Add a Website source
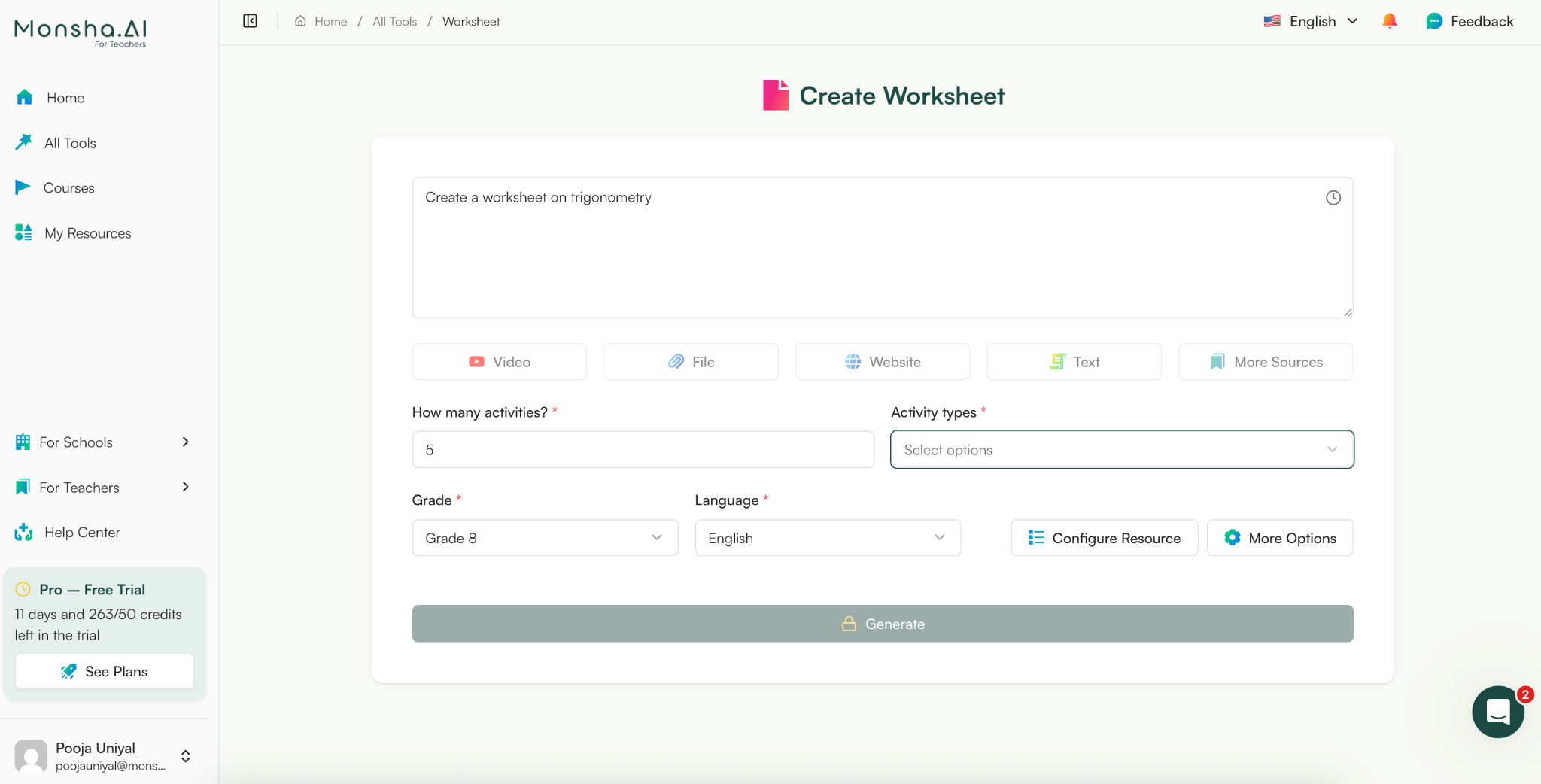 (x=882, y=361)
